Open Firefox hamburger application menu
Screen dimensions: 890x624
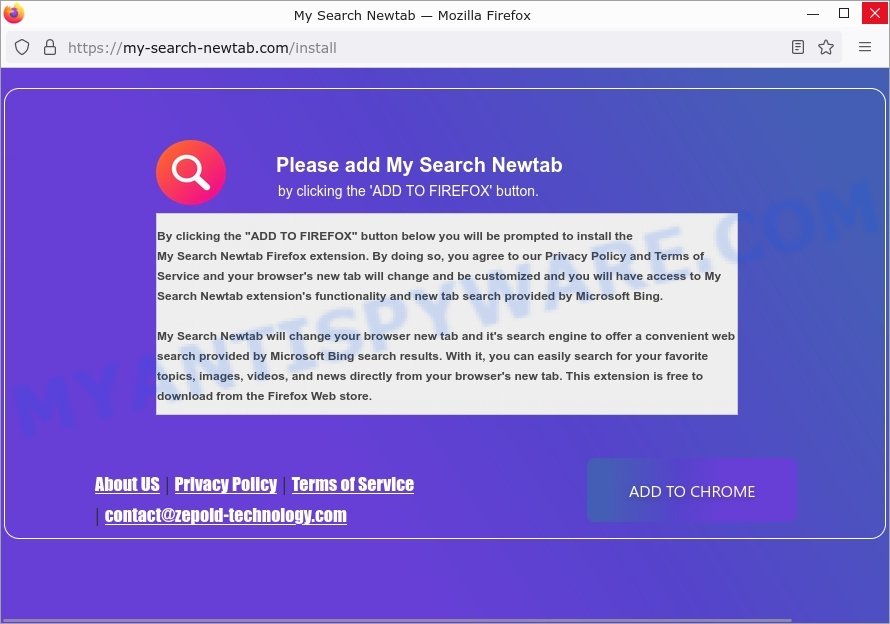point(864,47)
